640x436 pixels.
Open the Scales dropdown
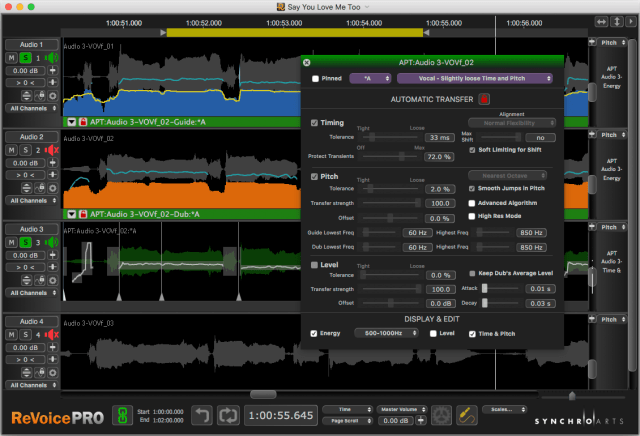[x=504, y=409]
